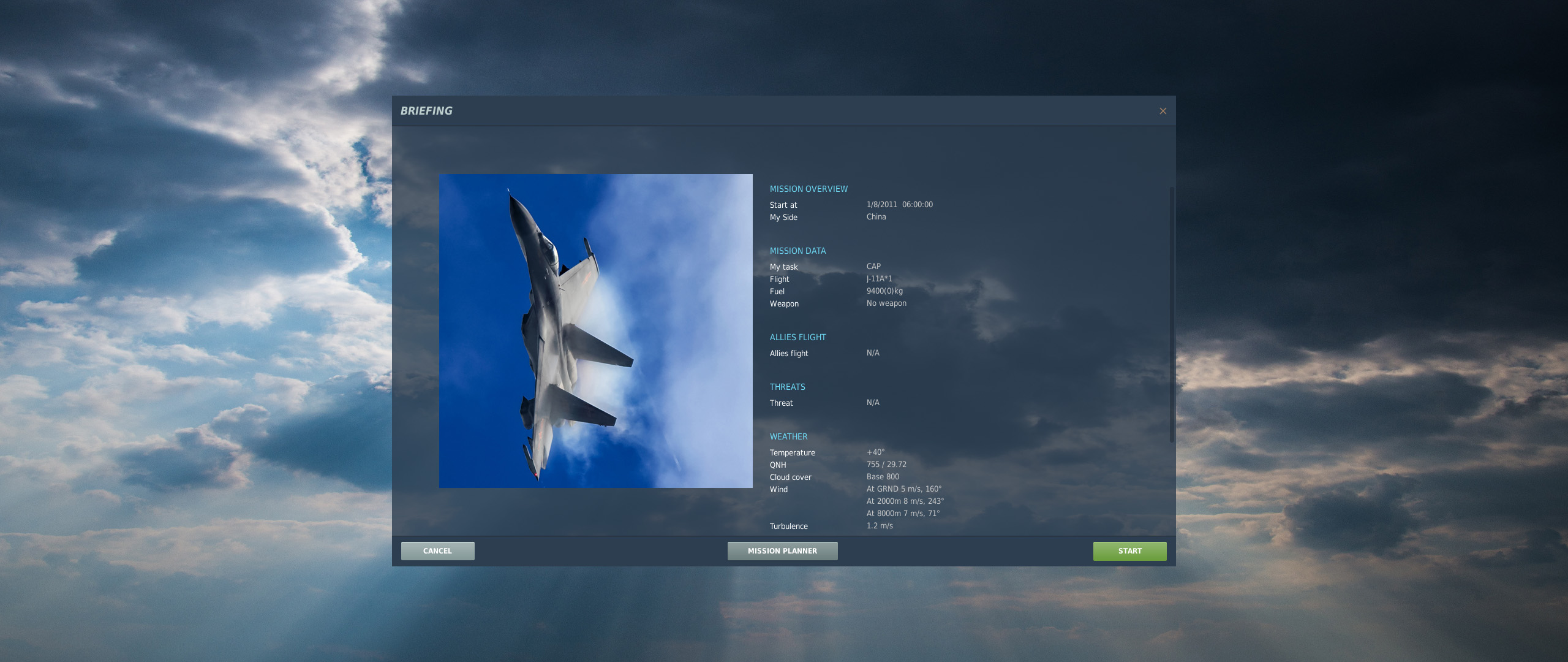Click the 9400(0)kg fuel value
The height and width of the screenshot is (662, 1568).
point(884,291)
